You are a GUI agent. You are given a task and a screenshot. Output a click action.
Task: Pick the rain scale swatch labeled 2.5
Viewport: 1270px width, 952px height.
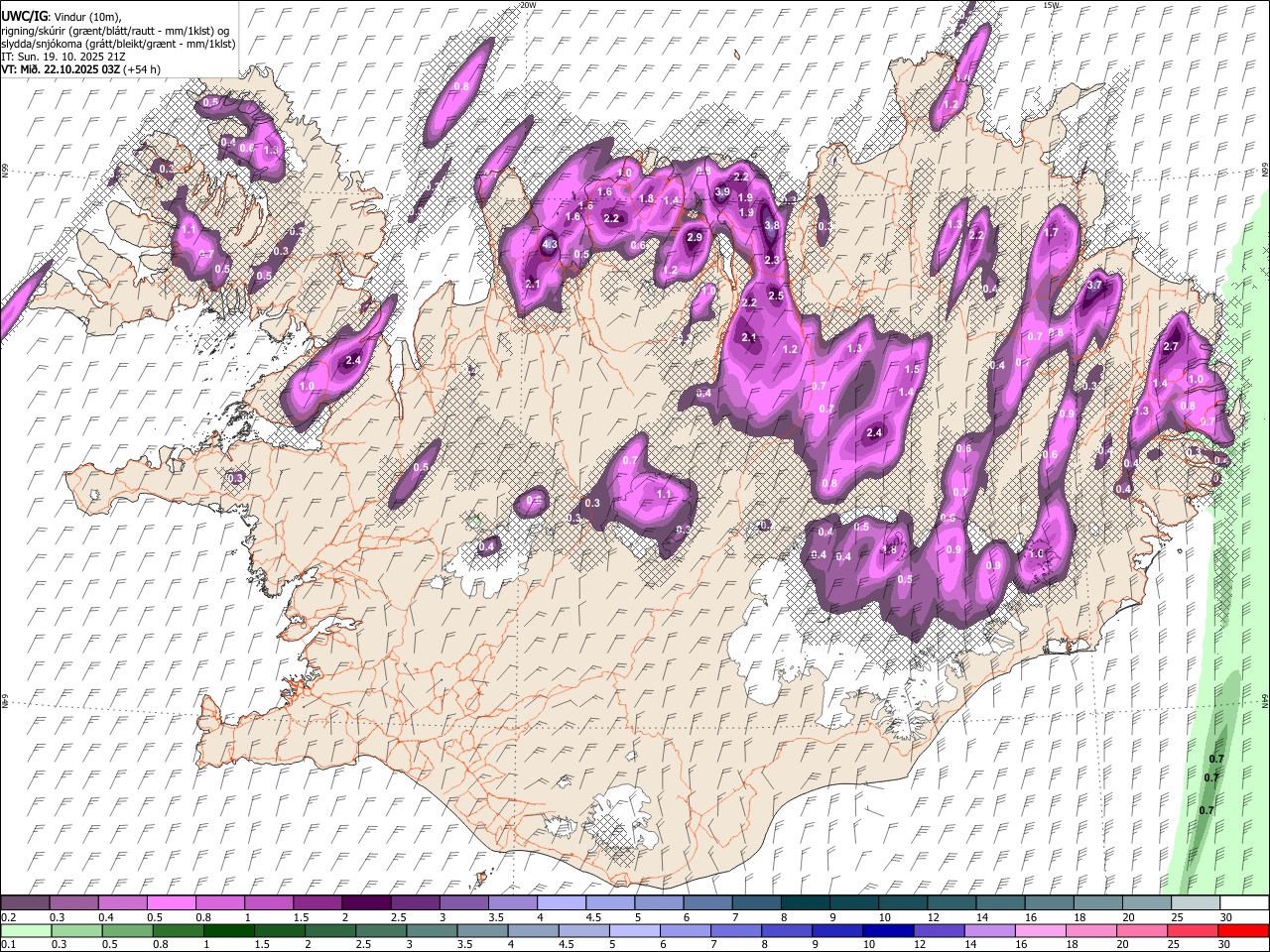click(x=381, y=931)
